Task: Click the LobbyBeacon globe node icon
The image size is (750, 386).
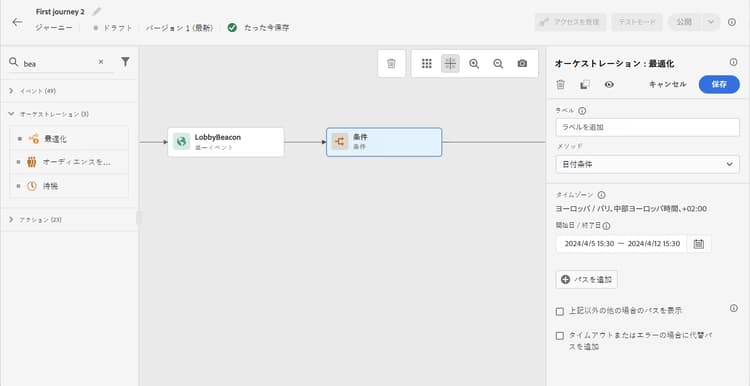Action: click(181, 142)
